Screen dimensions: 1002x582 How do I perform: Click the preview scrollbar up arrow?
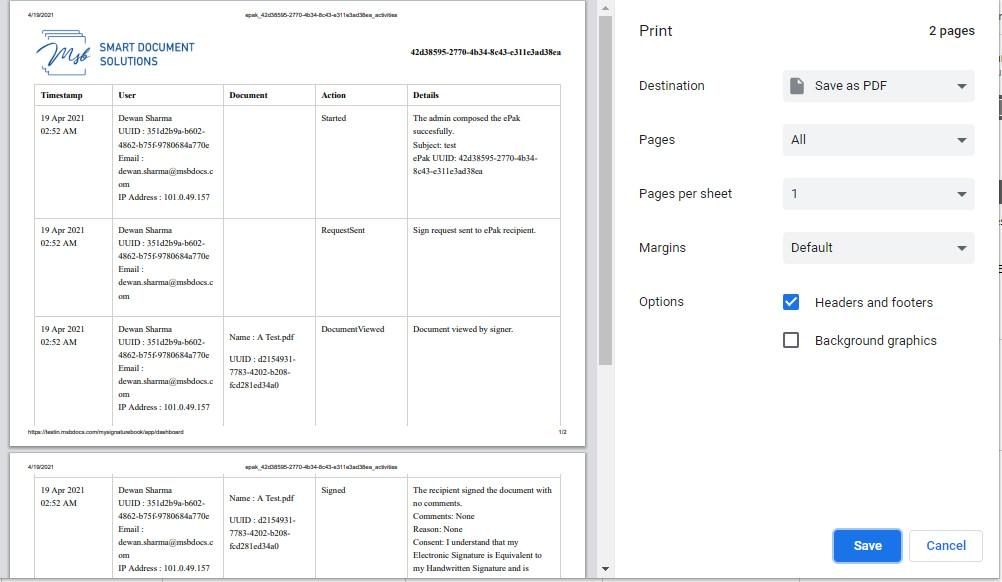605,8
